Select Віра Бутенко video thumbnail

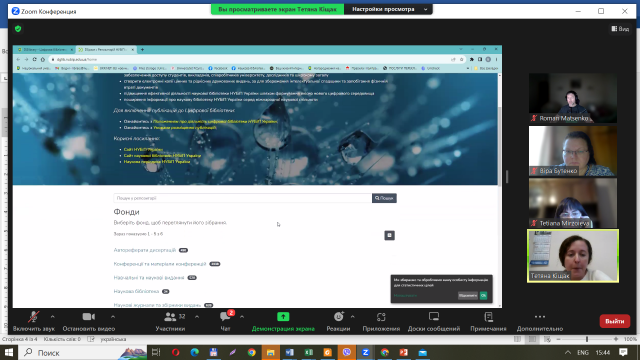pyautogui.click(x=573, y=151)
